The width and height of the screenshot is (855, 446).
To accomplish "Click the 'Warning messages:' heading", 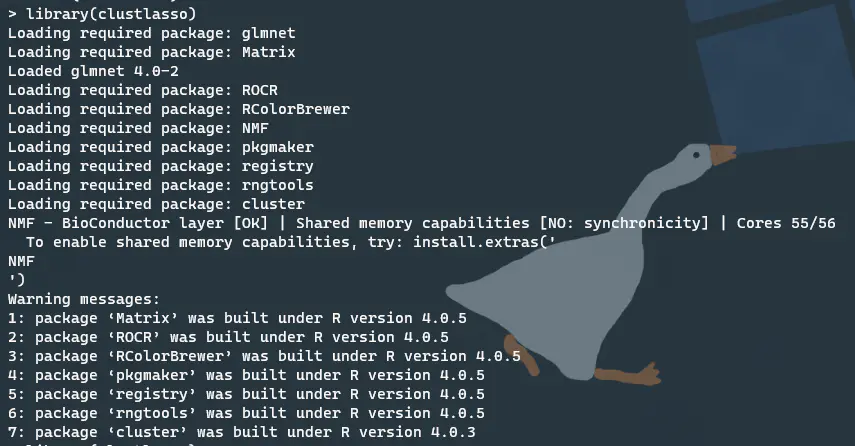I will [84, 299].
